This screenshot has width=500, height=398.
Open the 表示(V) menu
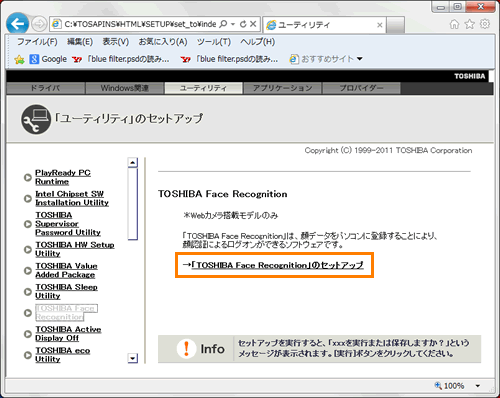[x=115, y=42]
